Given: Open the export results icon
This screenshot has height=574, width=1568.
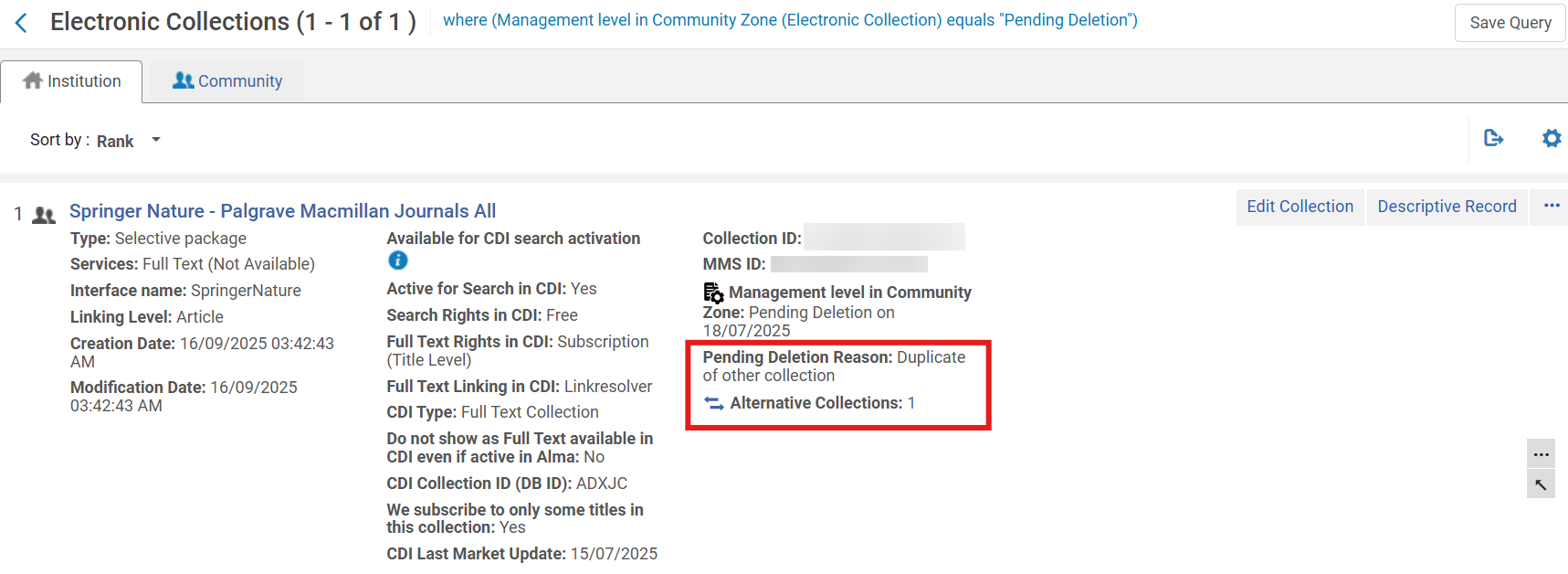Looking at the screenshot, I should coord(1494,138).
